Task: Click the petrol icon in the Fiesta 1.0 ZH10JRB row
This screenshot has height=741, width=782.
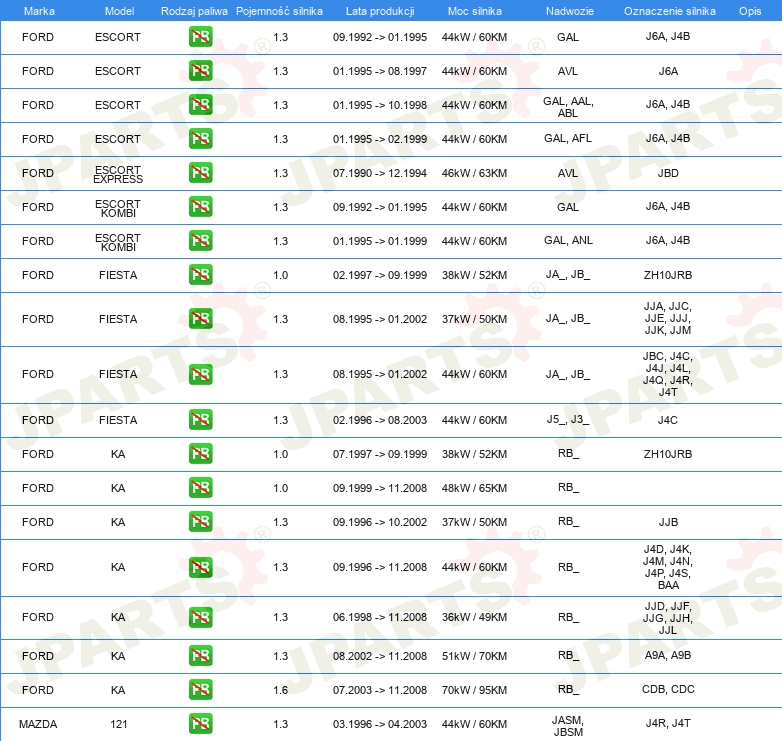Action: tap(200, 275)
